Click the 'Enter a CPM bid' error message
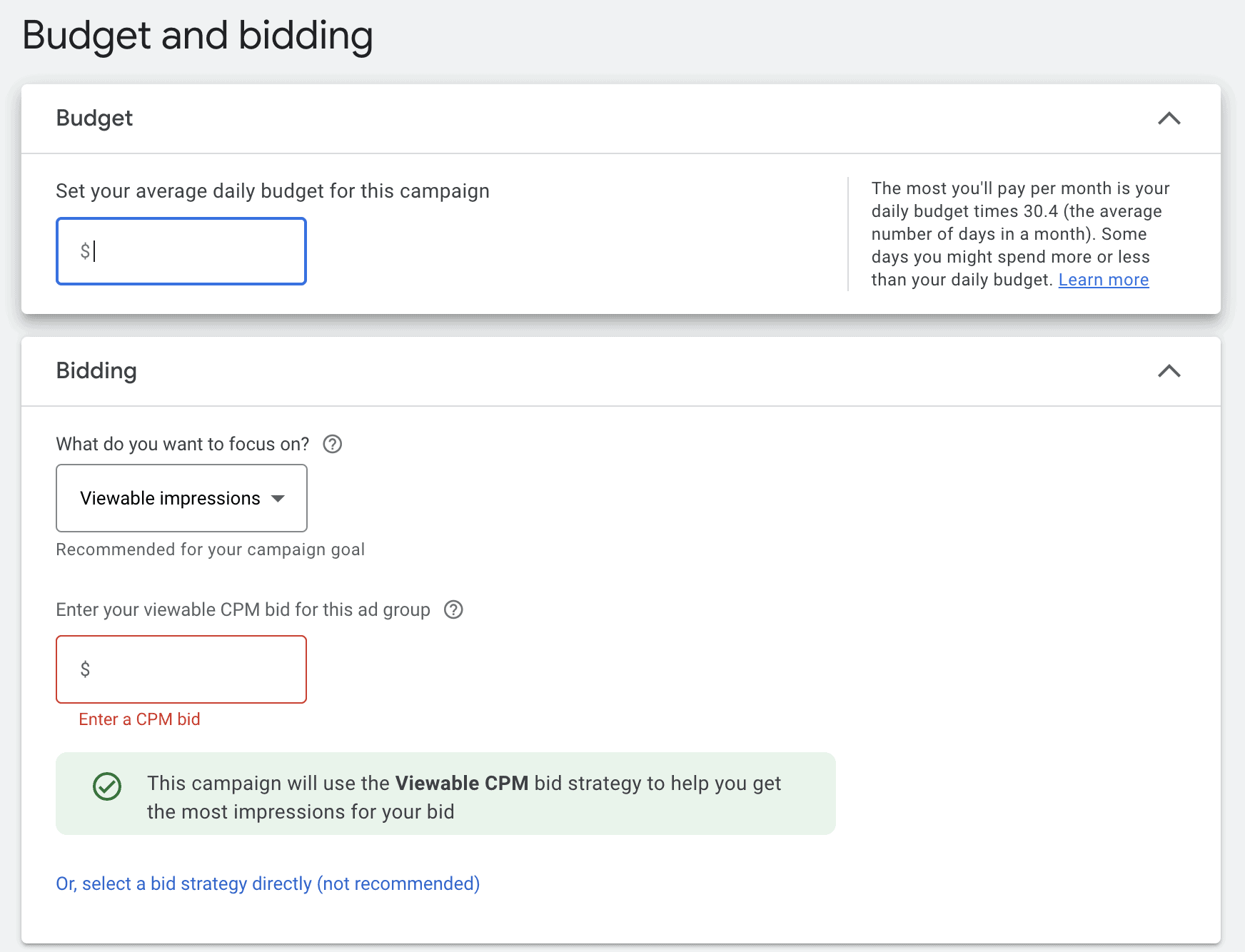Viewport: 1245px width, 952px height. click(x=139, y=719)
